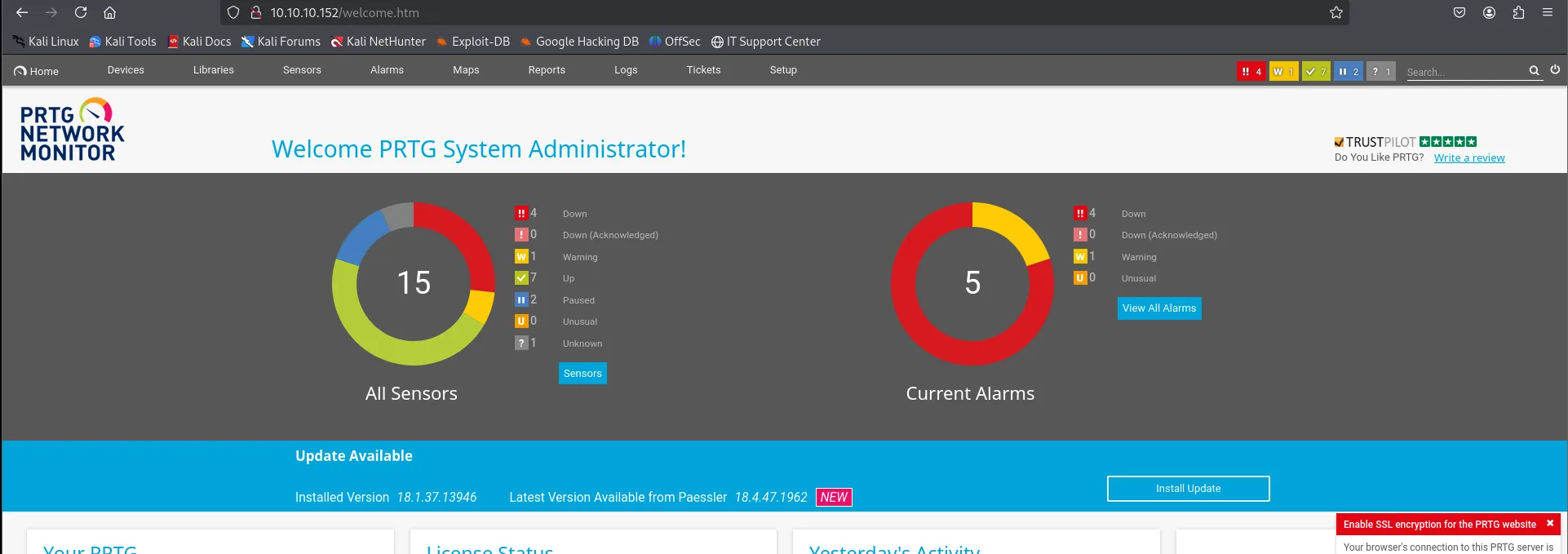Open the Kali Forums bookmark
This screenshot has height=554, width=1568.
[x=281, y=41]
